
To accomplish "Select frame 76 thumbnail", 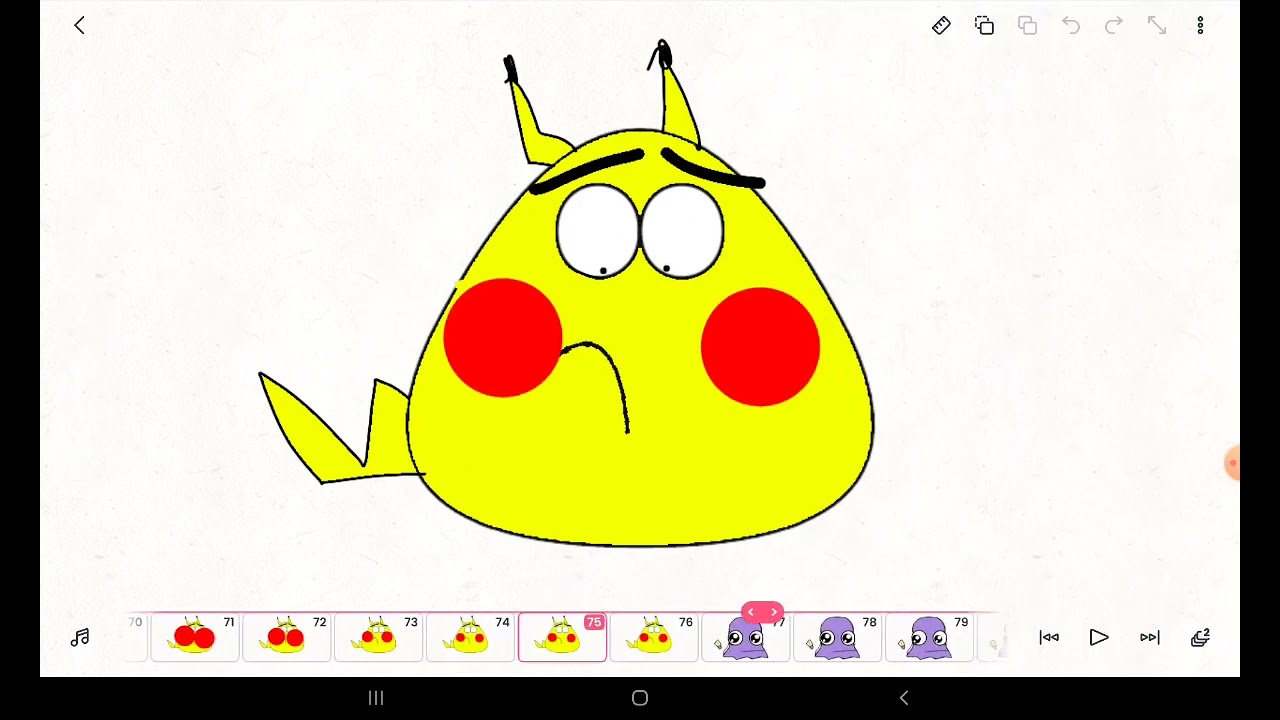I will [x=654, y=637].
